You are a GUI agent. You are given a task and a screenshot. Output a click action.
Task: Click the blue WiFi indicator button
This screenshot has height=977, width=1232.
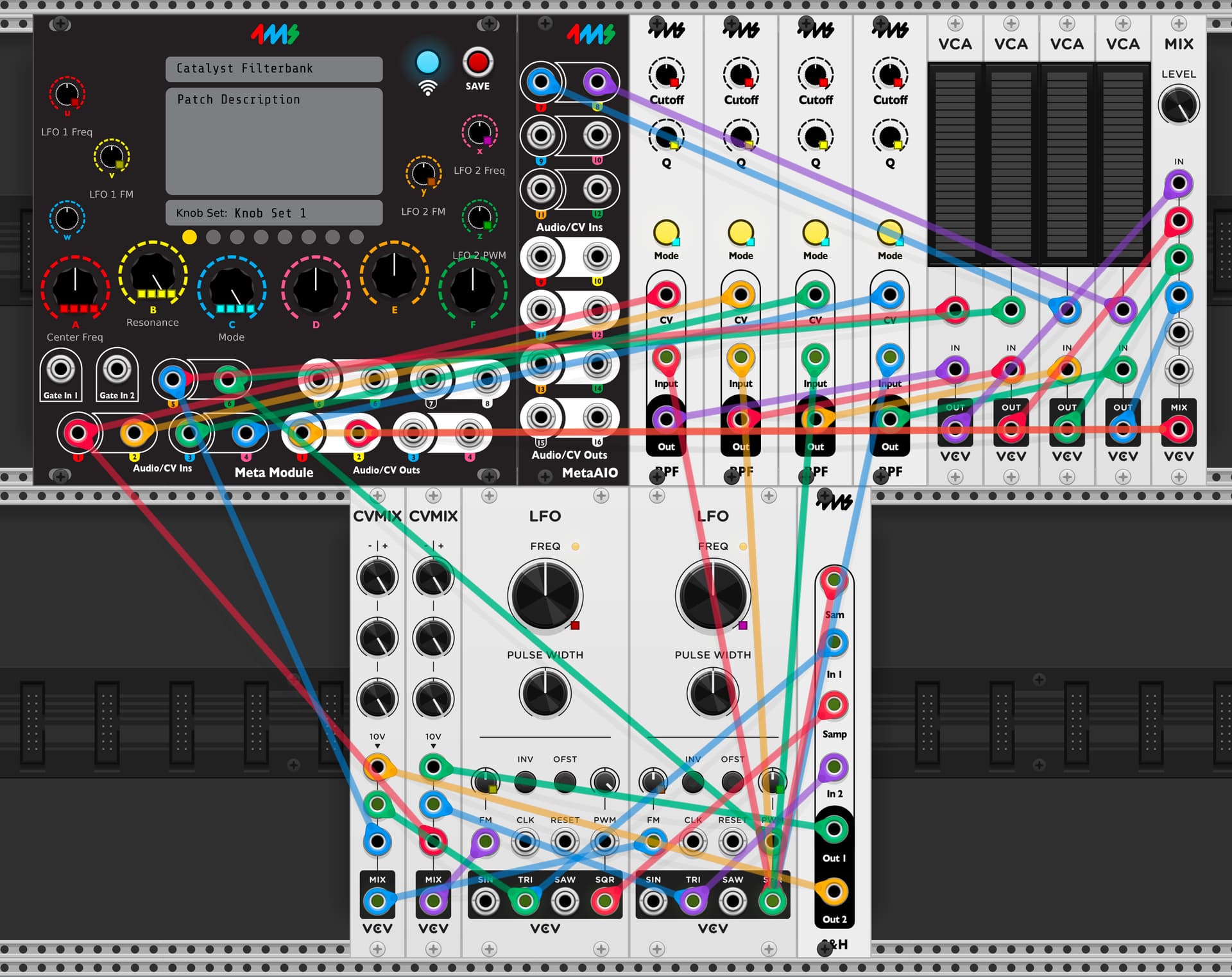tap(428, 62)
